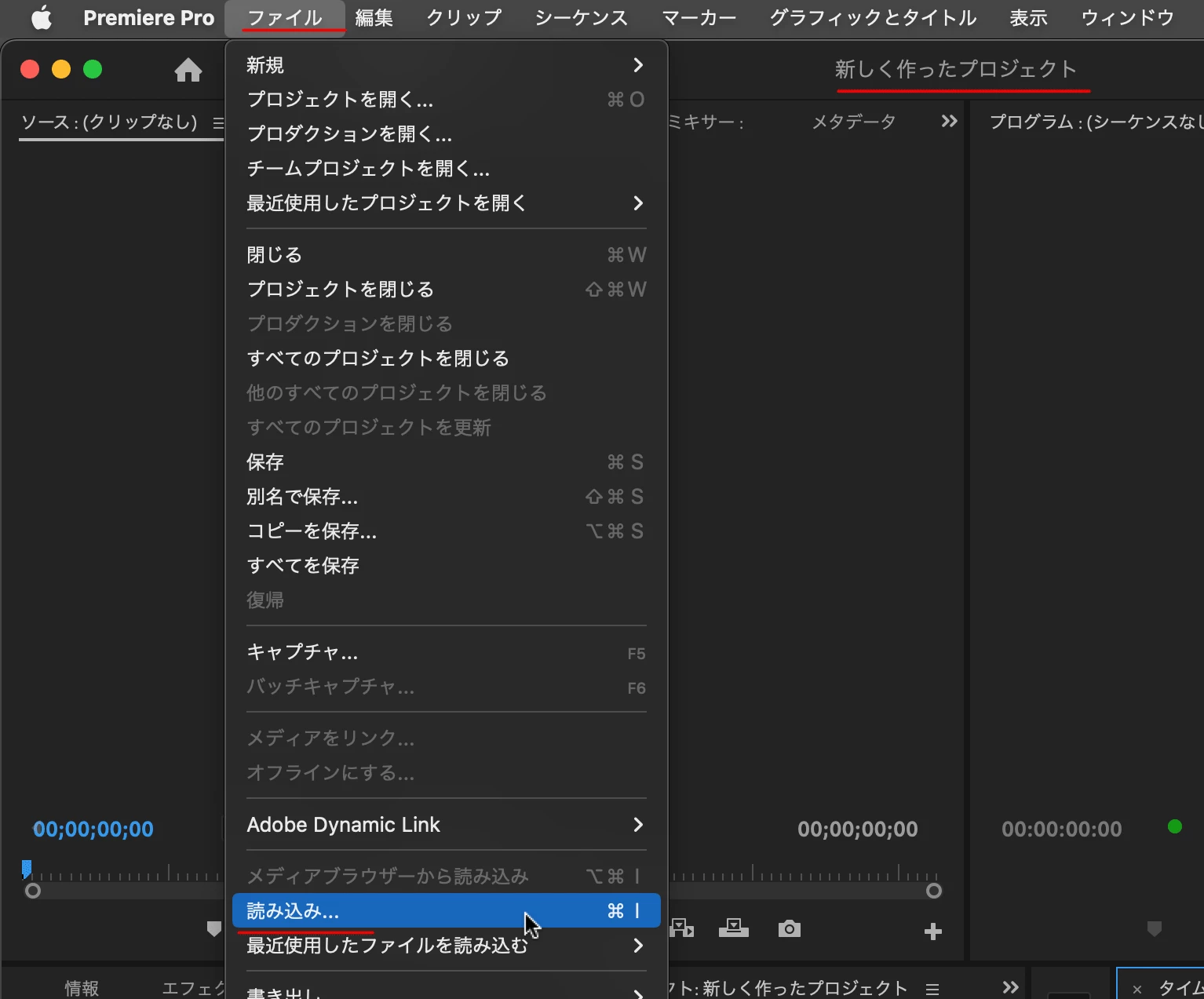Screen dimensions: 1204x999
Task: Click the blue source timecode 00;00;00;00
Action: (x=93, y=829)
